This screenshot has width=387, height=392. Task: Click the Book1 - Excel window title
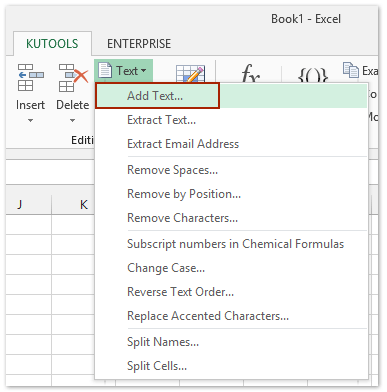pos(306,19)
